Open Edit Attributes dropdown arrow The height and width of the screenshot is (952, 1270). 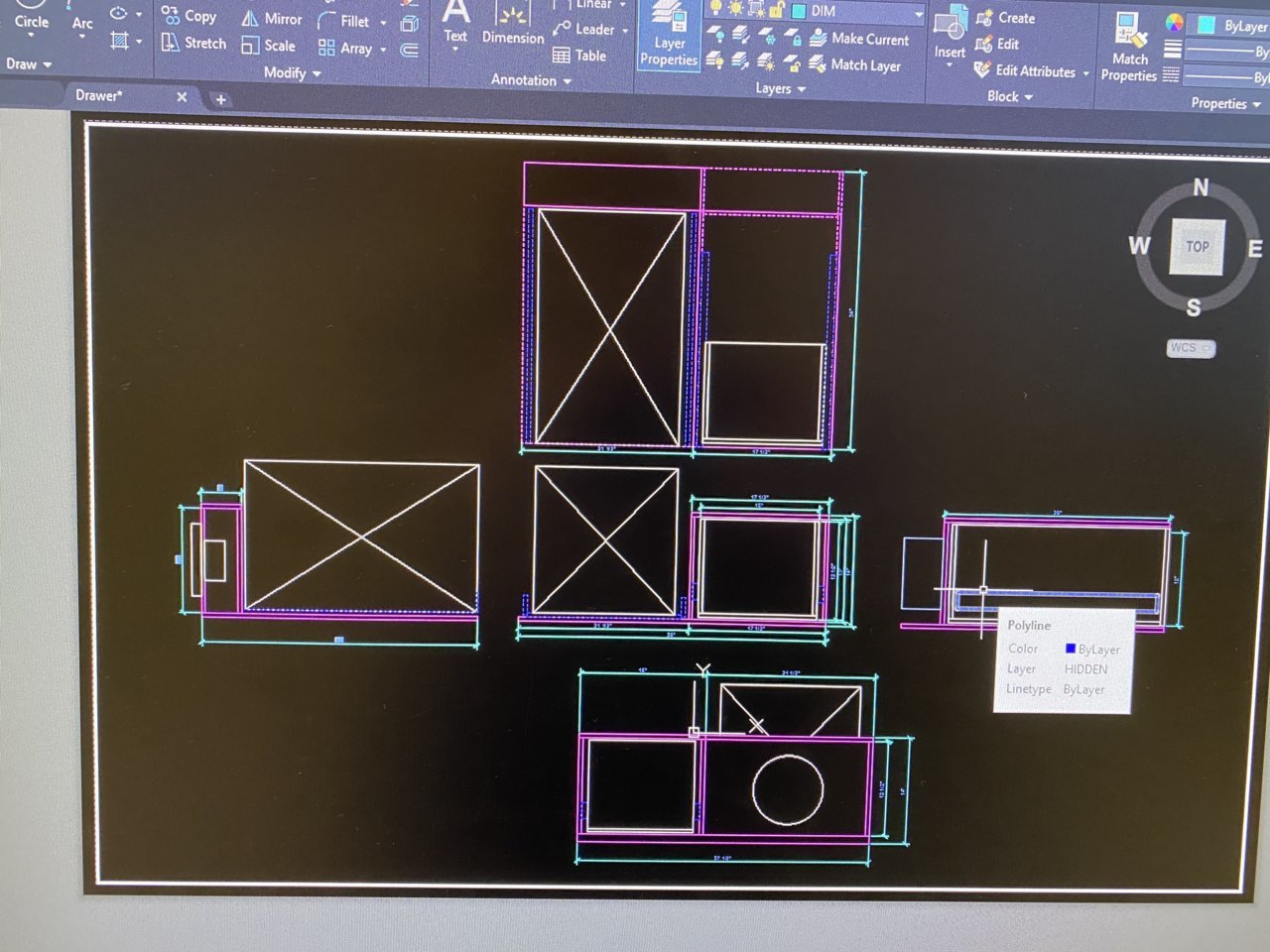(1085, 73)
